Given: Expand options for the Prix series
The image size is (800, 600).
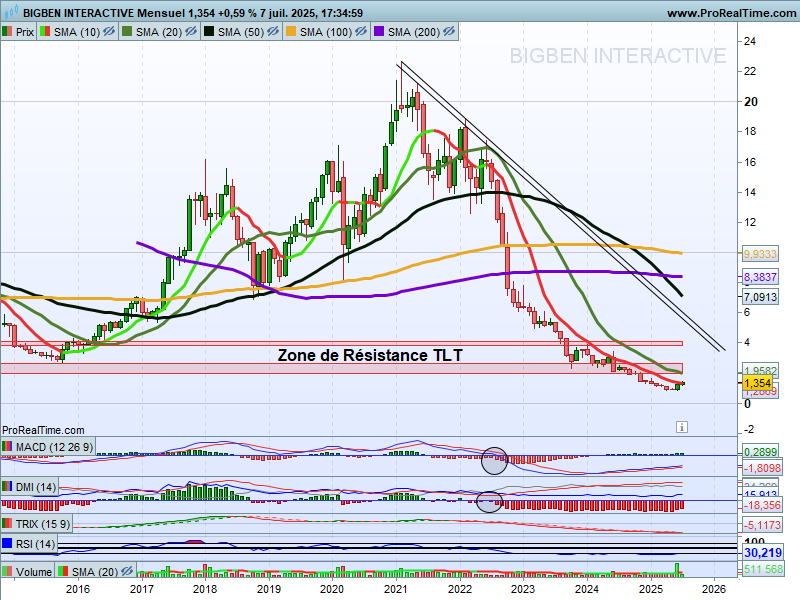Looking at the screenshot, I should pyautogui.click(x=25, y=30).
